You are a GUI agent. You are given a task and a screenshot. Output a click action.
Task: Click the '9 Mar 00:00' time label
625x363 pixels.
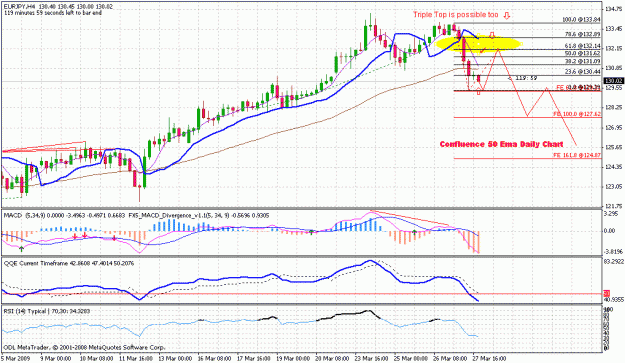tap(56, 359)
